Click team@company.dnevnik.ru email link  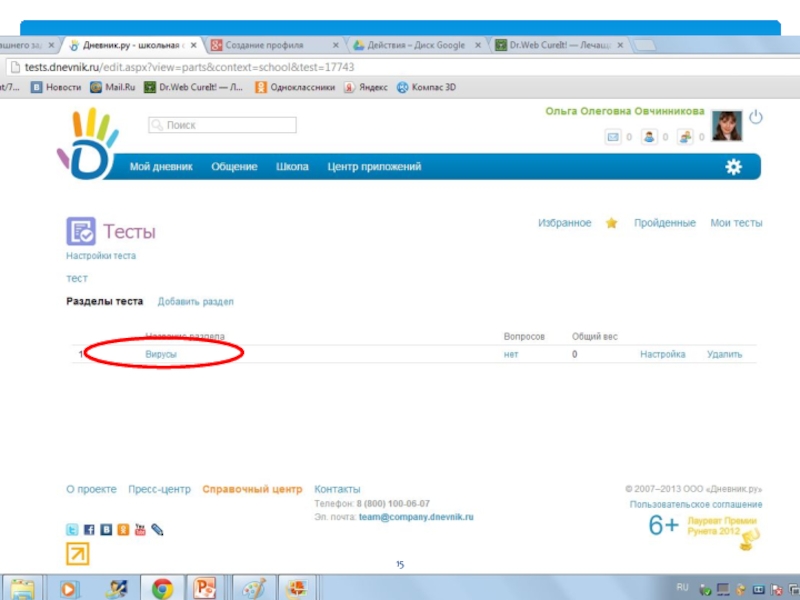416,517
